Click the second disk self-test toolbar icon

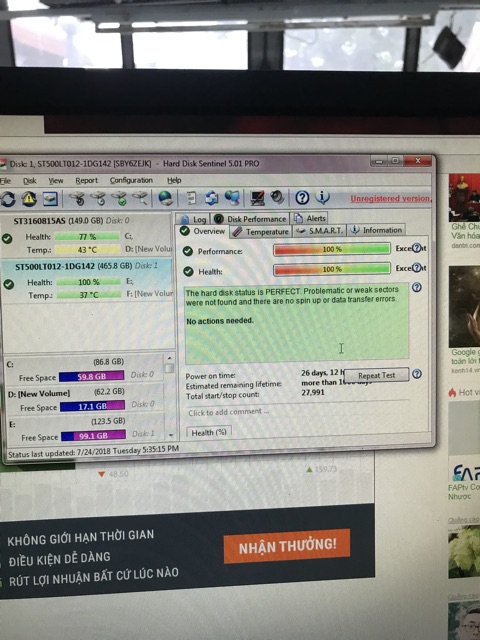coord(98,199)
